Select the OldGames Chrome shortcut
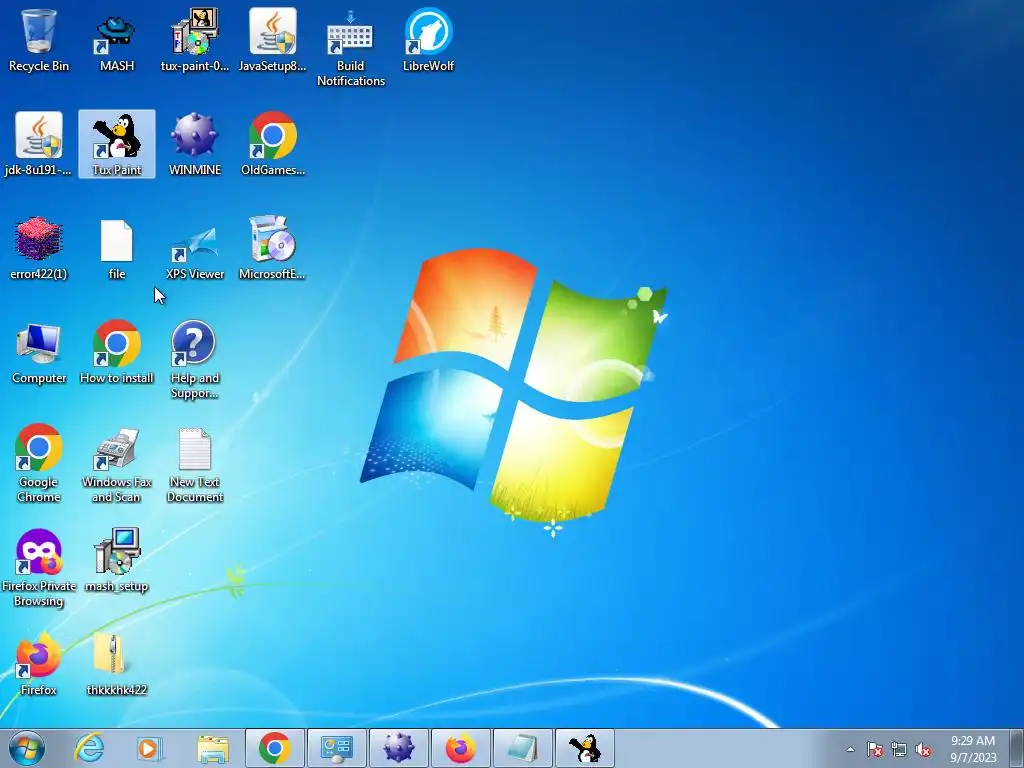Viewport: 1024px width, 768px height. pyautogui.click(x=272, y=144)
